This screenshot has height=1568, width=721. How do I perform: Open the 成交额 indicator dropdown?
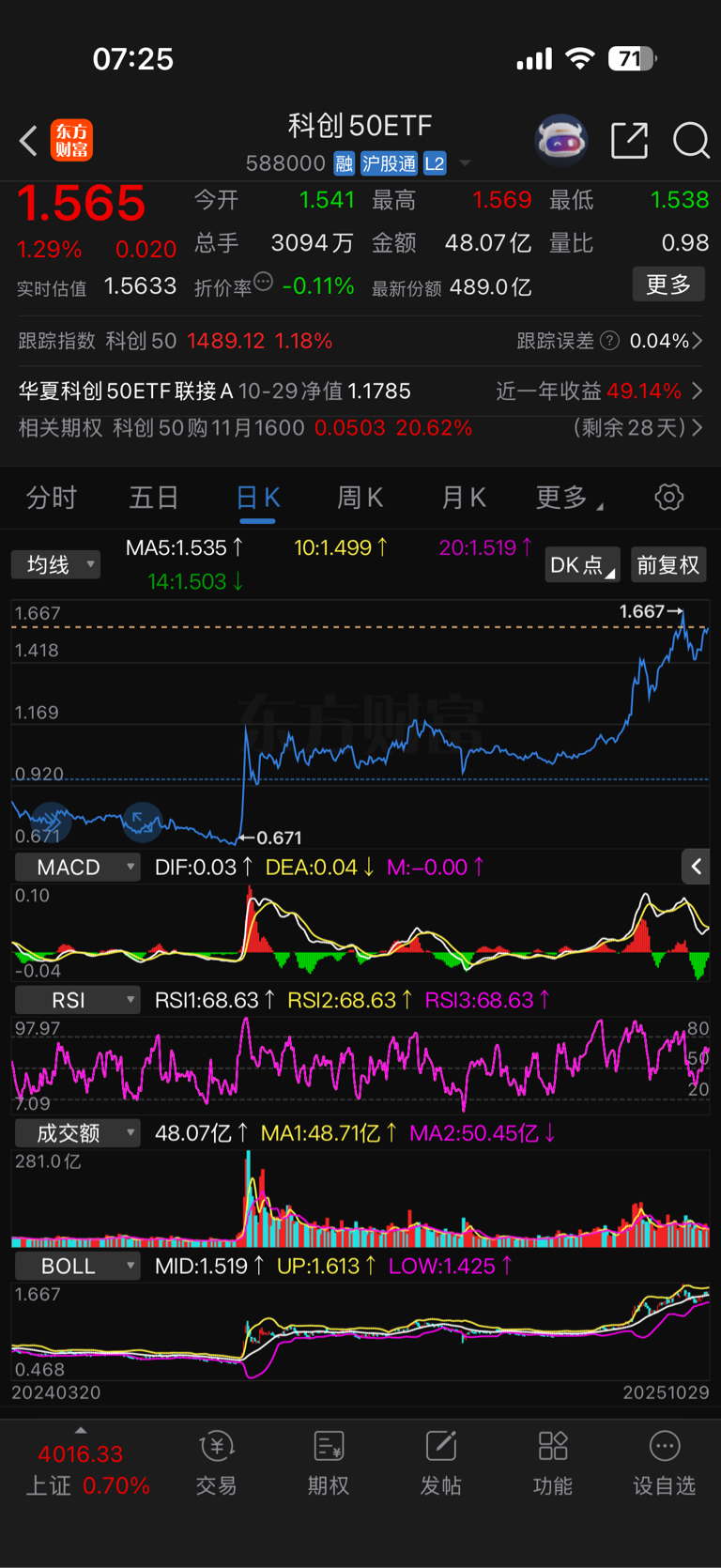tap(78, 1133)
